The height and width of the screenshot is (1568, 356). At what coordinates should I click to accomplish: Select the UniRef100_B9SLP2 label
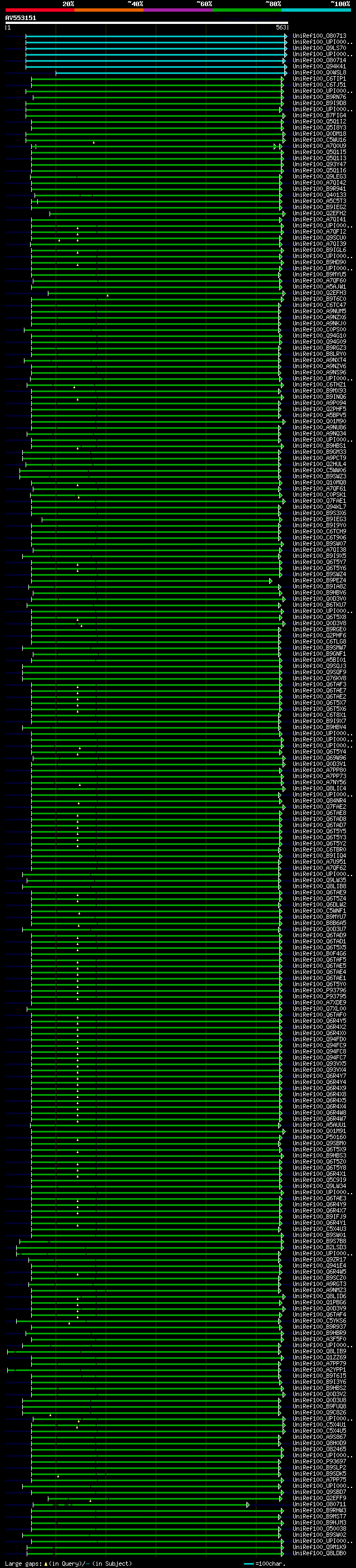(x=319, y=1467)
